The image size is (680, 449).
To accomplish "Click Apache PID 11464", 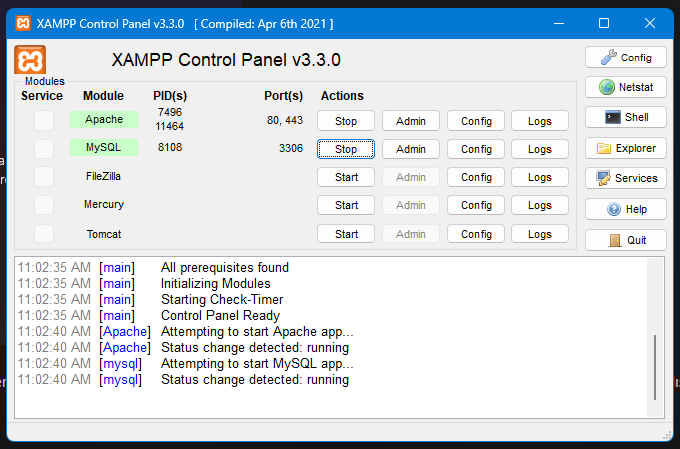I will pos(170,126).
